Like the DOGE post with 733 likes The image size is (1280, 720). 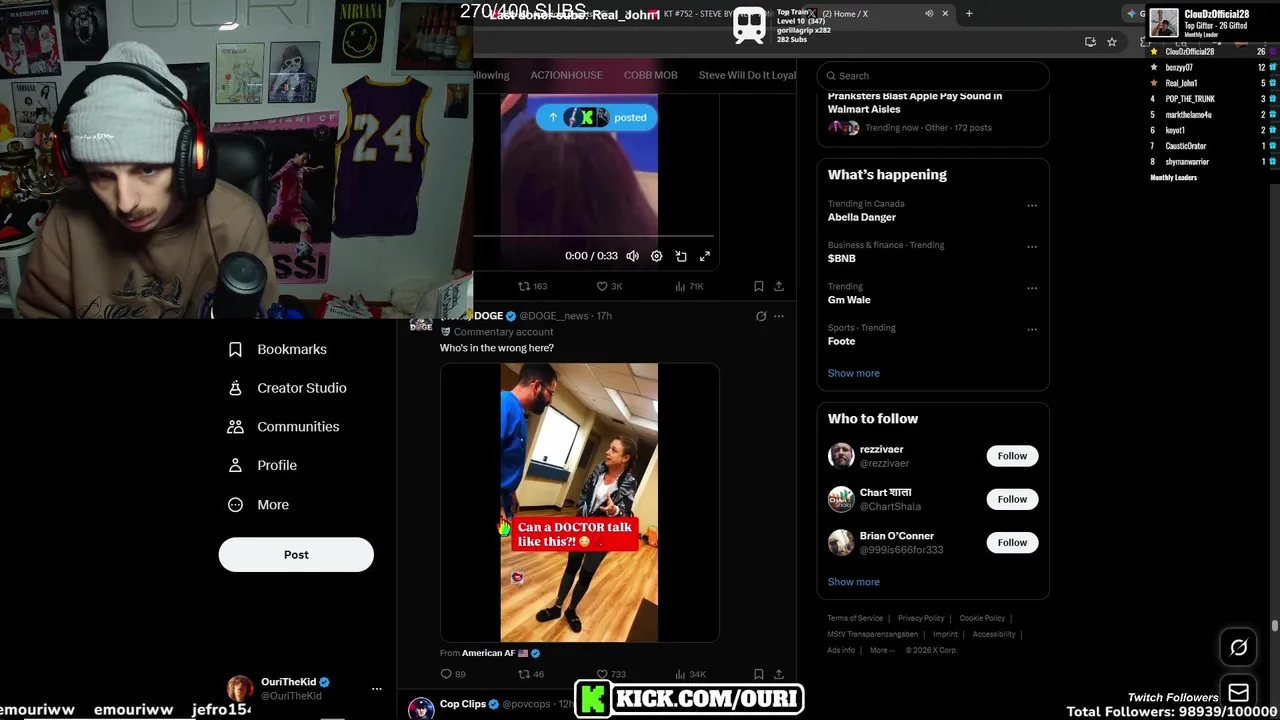(610, 674)
